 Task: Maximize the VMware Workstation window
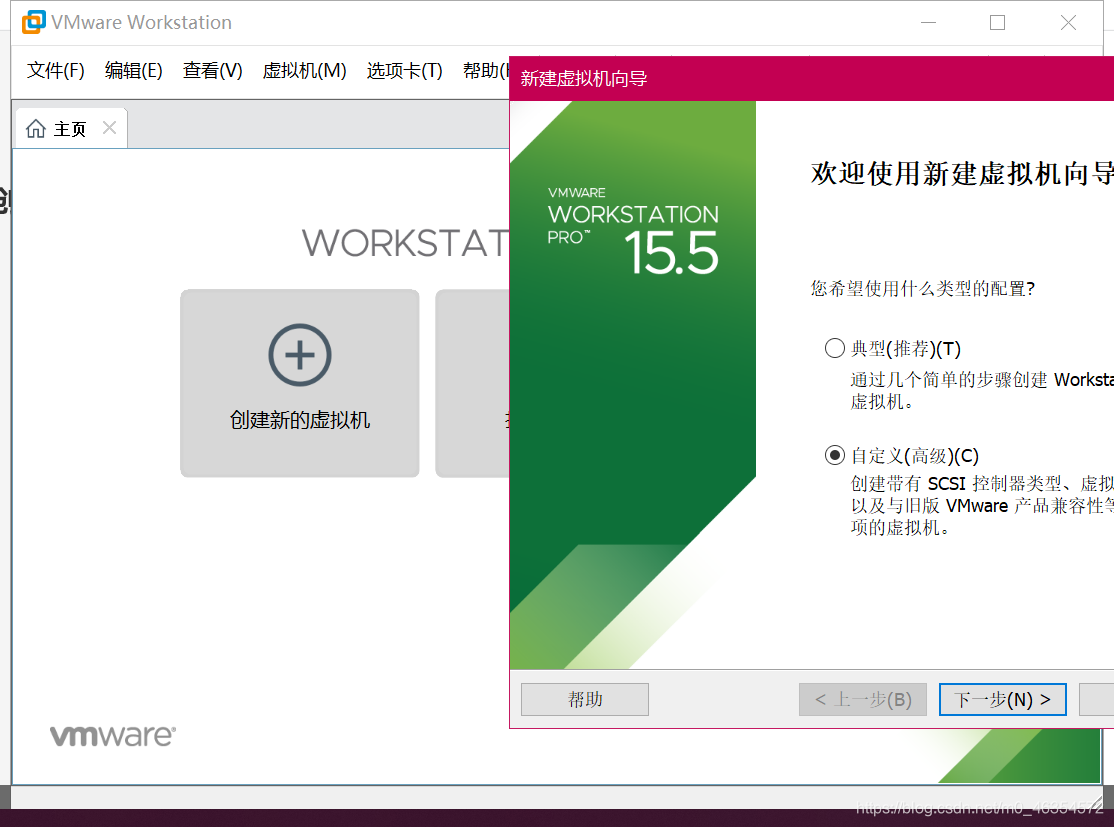pyautogui.click(x=997, y=23)
